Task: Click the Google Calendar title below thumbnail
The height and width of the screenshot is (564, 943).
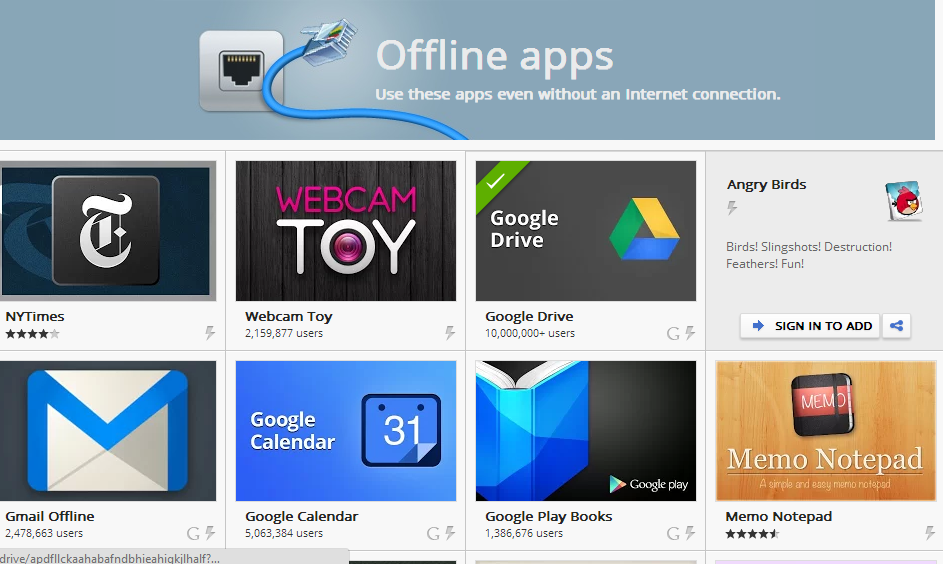Action: click(301, 516)
